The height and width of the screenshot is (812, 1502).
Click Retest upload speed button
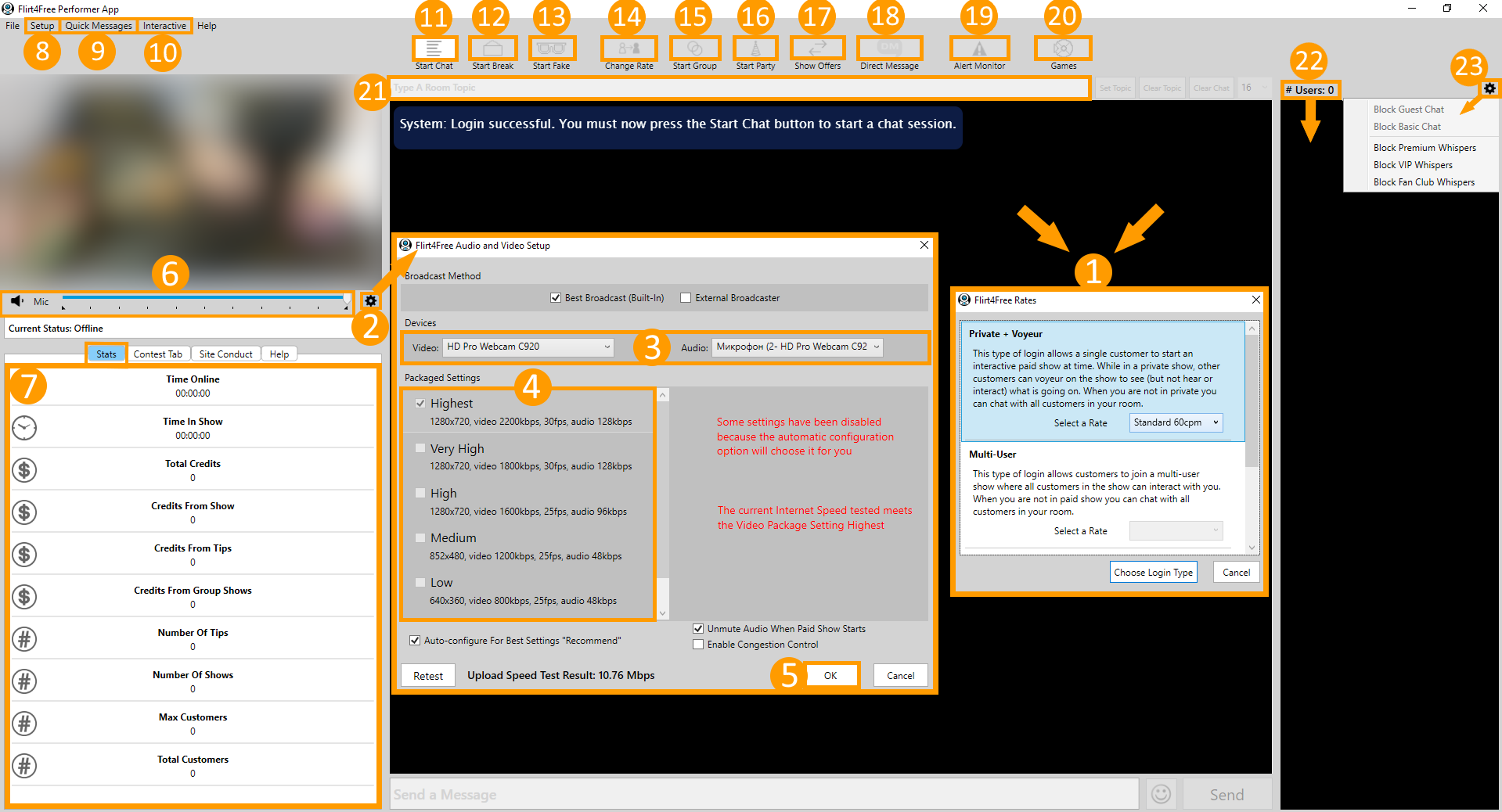coord(428,676)
